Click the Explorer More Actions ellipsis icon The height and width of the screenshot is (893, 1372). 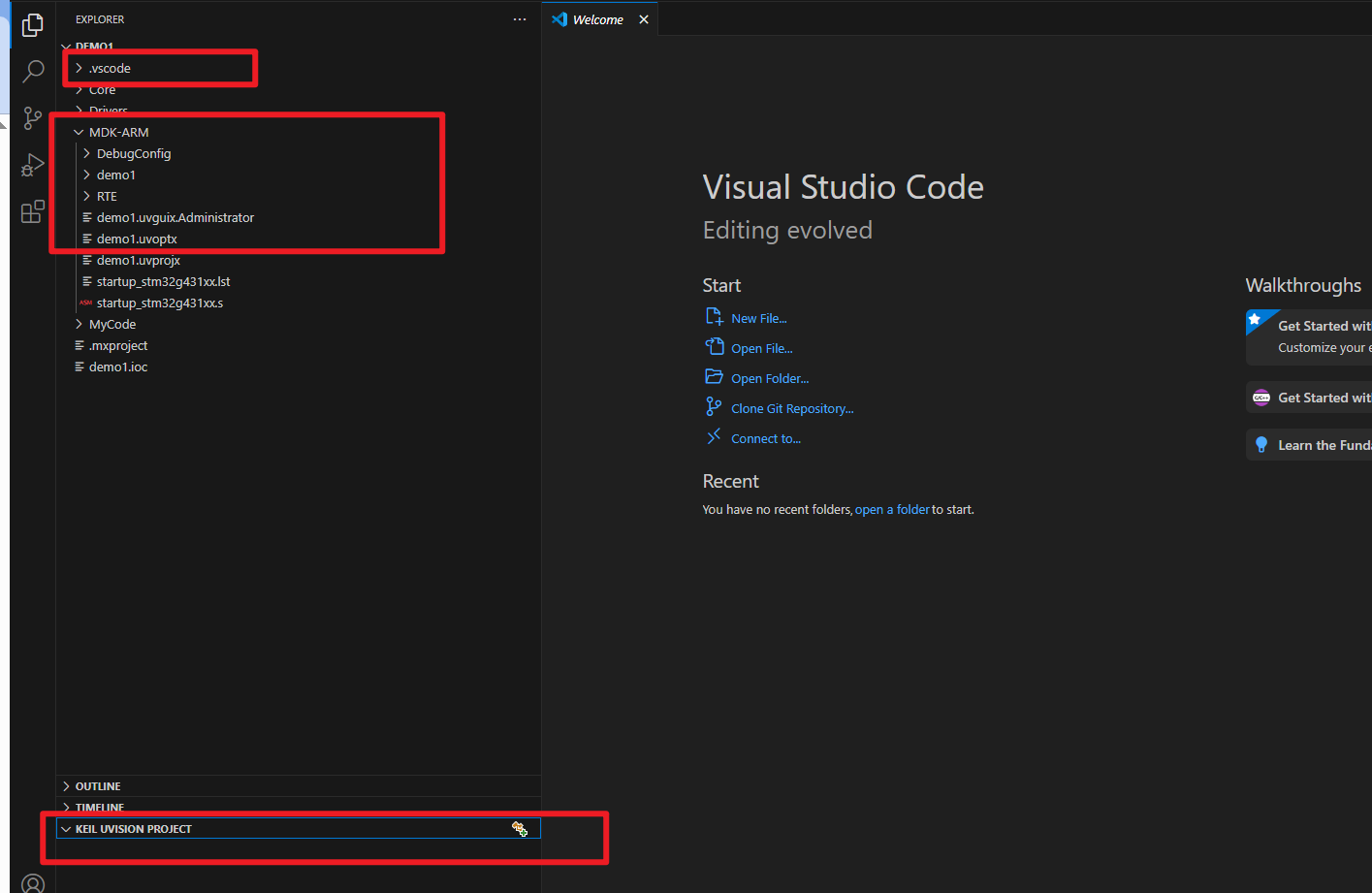[520, 18]
